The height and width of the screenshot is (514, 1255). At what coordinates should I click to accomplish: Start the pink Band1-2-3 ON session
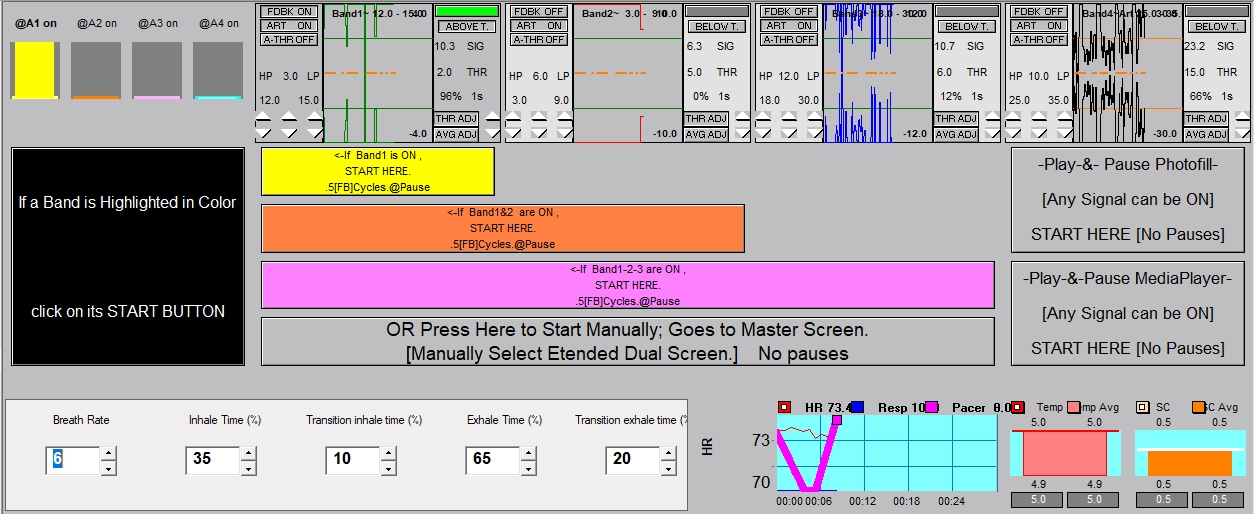coord(627,285)
